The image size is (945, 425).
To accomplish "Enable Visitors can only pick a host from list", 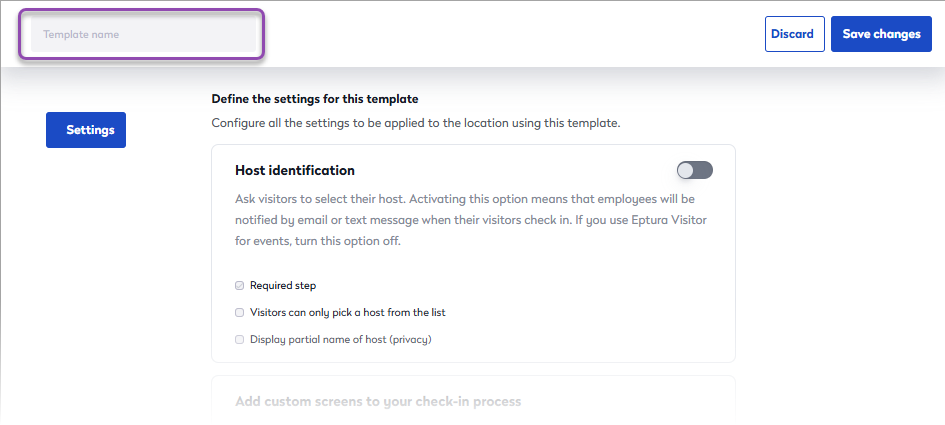I will point(239,313).
